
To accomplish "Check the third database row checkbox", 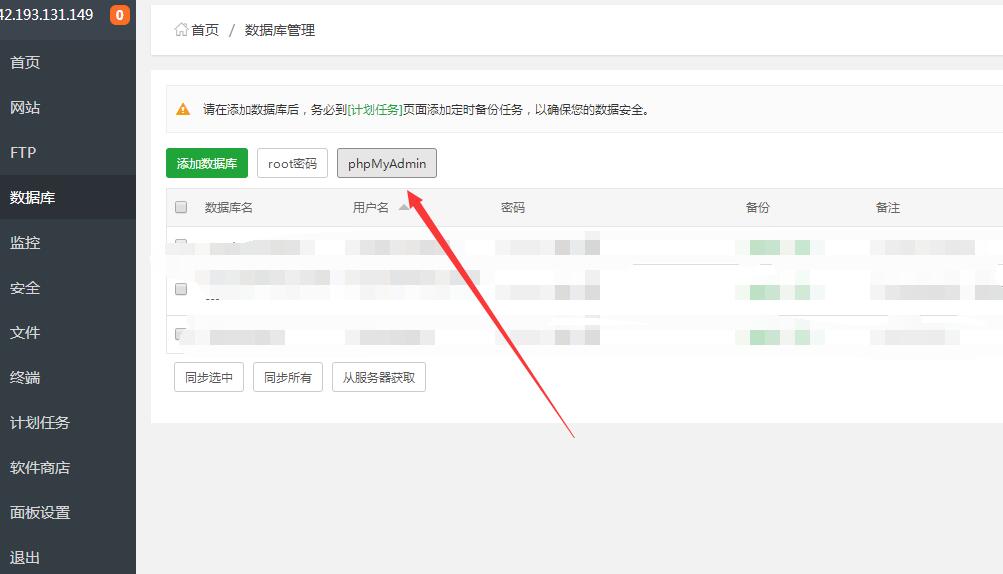I will (181, 334).
